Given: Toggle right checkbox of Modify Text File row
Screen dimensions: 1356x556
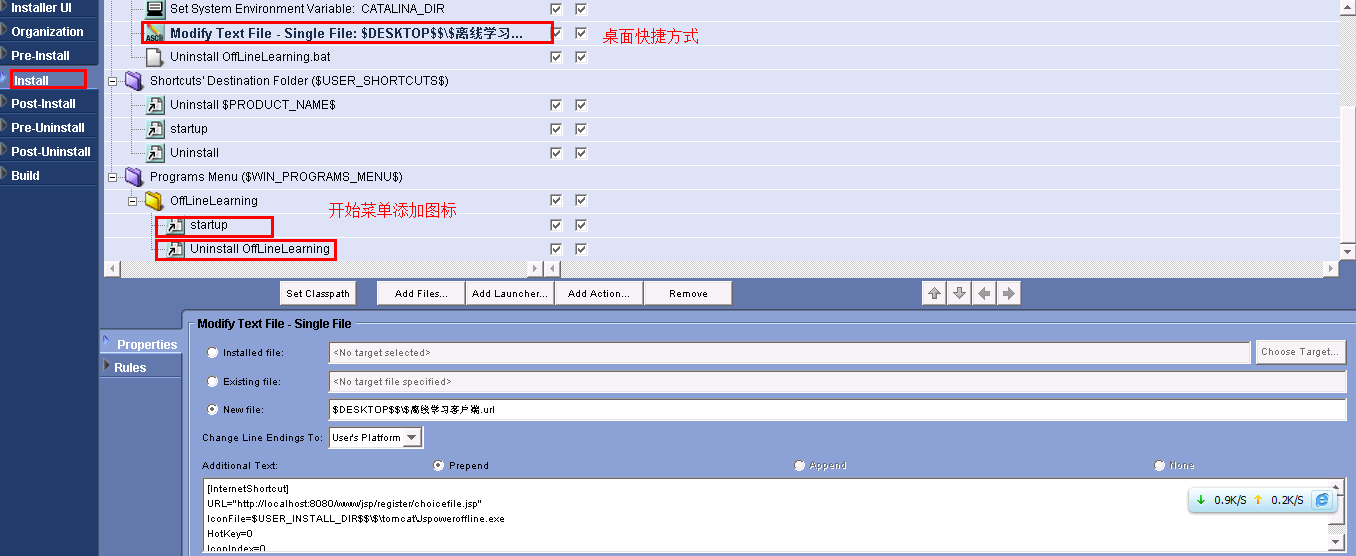Looking at the screenshot, I should click(581, 33).
